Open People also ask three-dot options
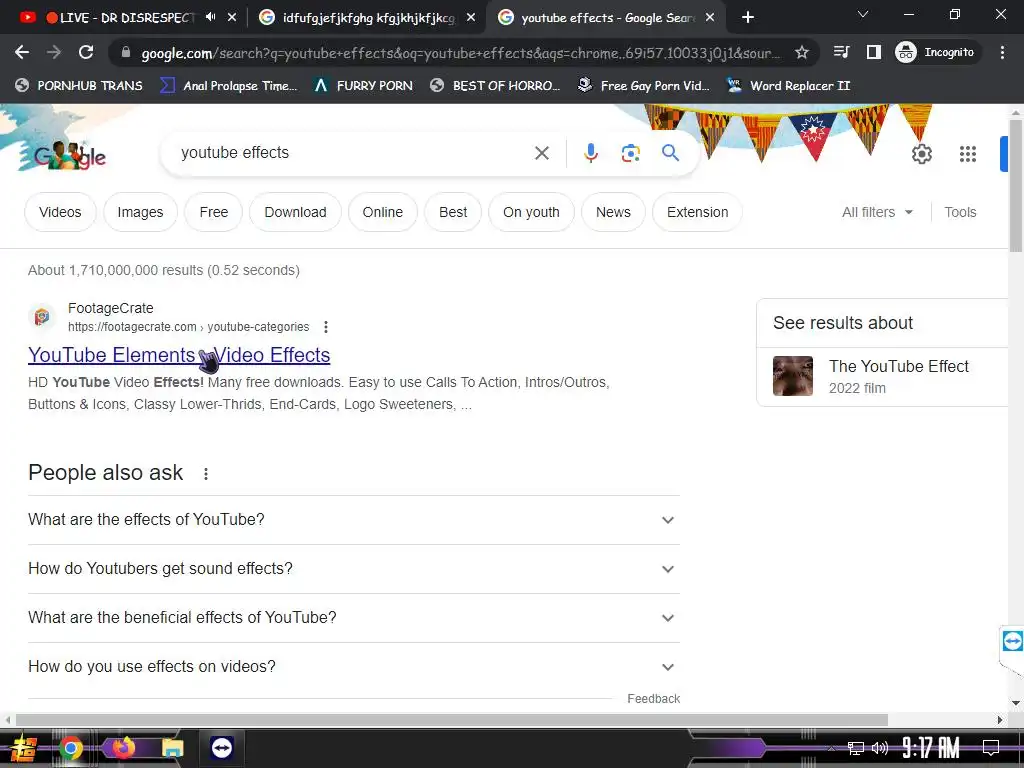1024x768 pixels. pos(206,473)
